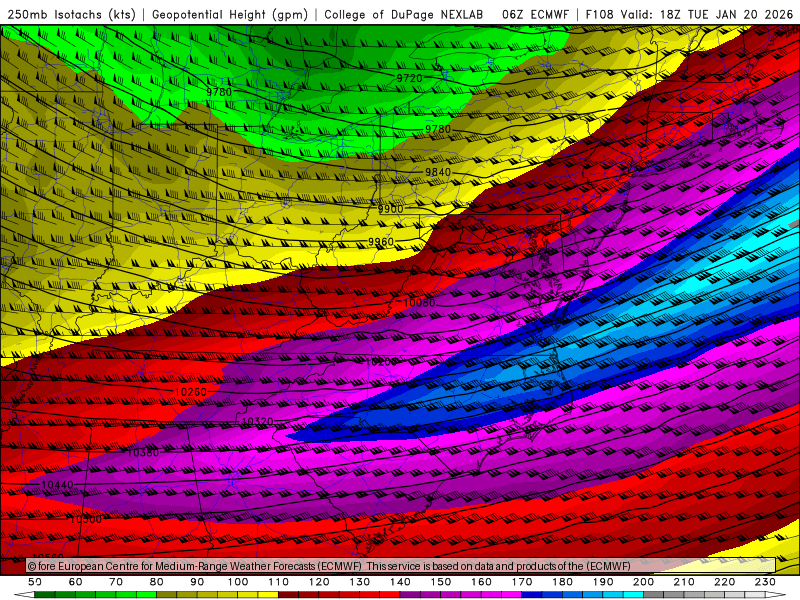Image resolution: width=800 pixels, height=600 pixels.
Task: Click the ECMWF copyright attribution banner
Action: click(401, 565)
